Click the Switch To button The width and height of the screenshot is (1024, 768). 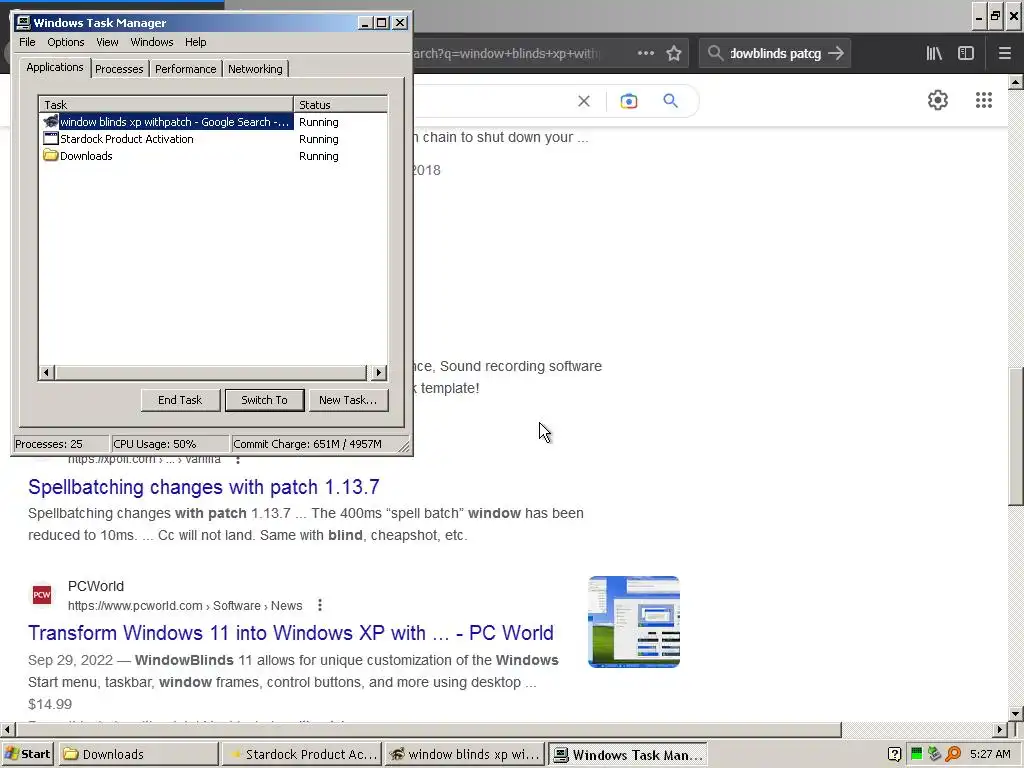click(x=264, y=400)
